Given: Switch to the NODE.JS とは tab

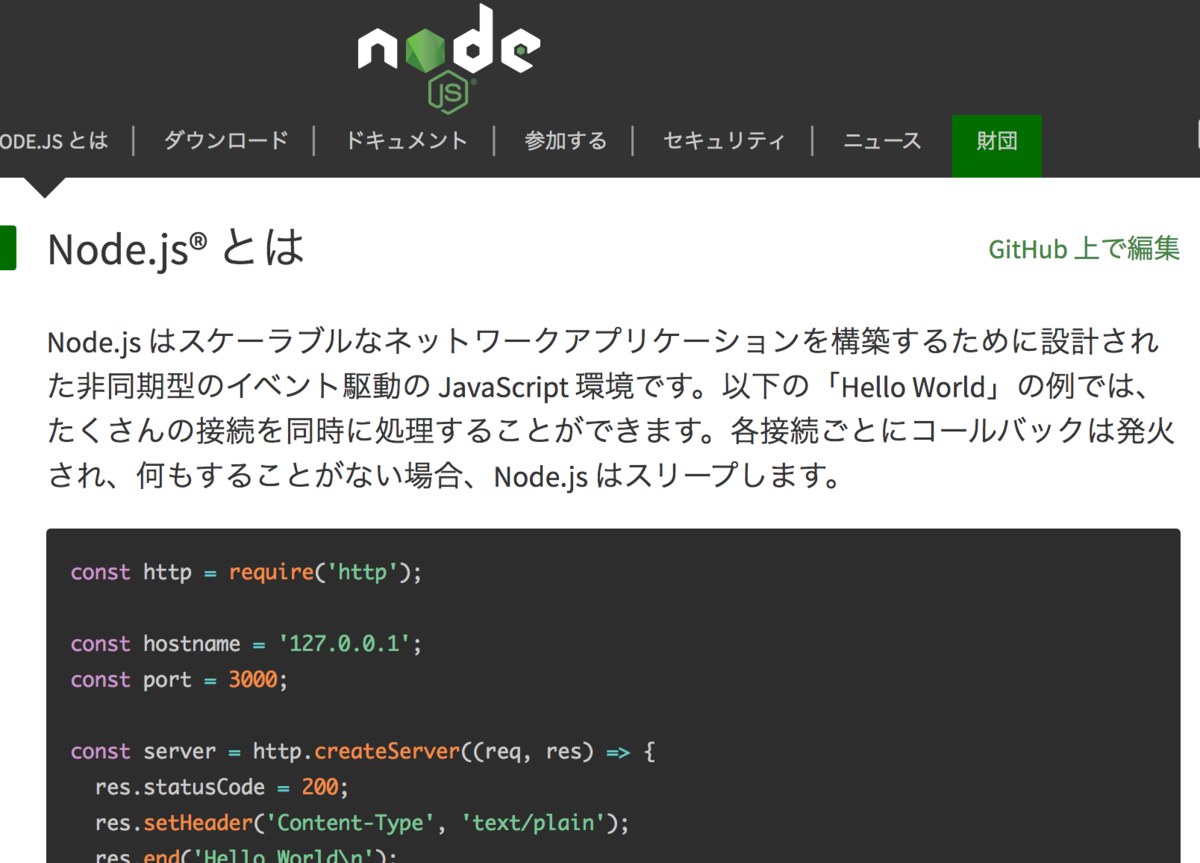Looking at the screenshot, I should tap(53, 141).
